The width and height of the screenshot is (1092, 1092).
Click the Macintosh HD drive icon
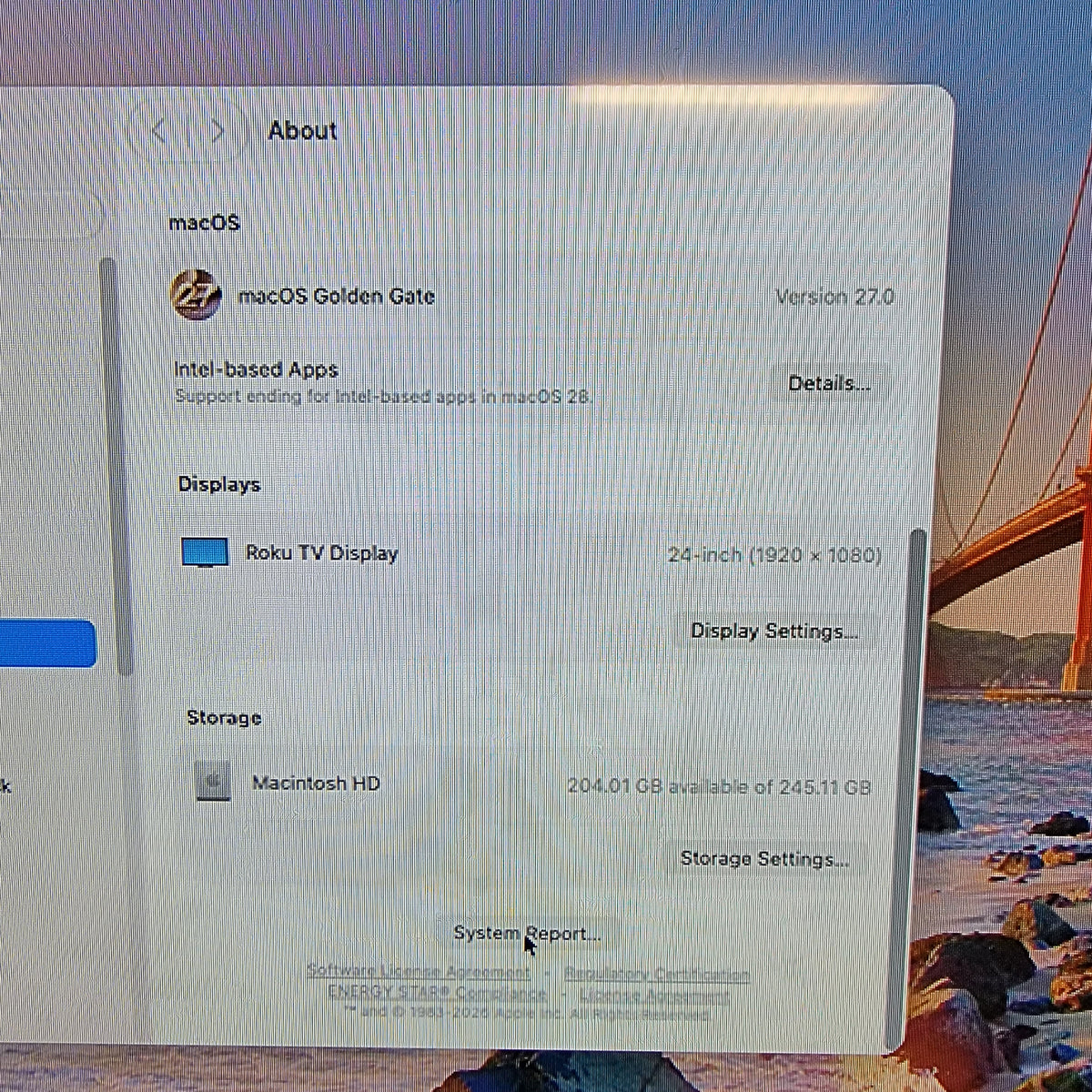[213, 782]
